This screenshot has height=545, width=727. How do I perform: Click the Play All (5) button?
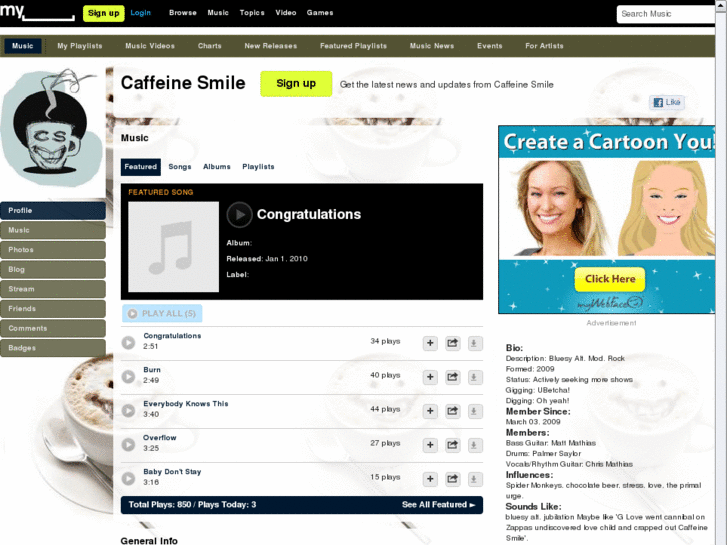(x=162, y=314)
